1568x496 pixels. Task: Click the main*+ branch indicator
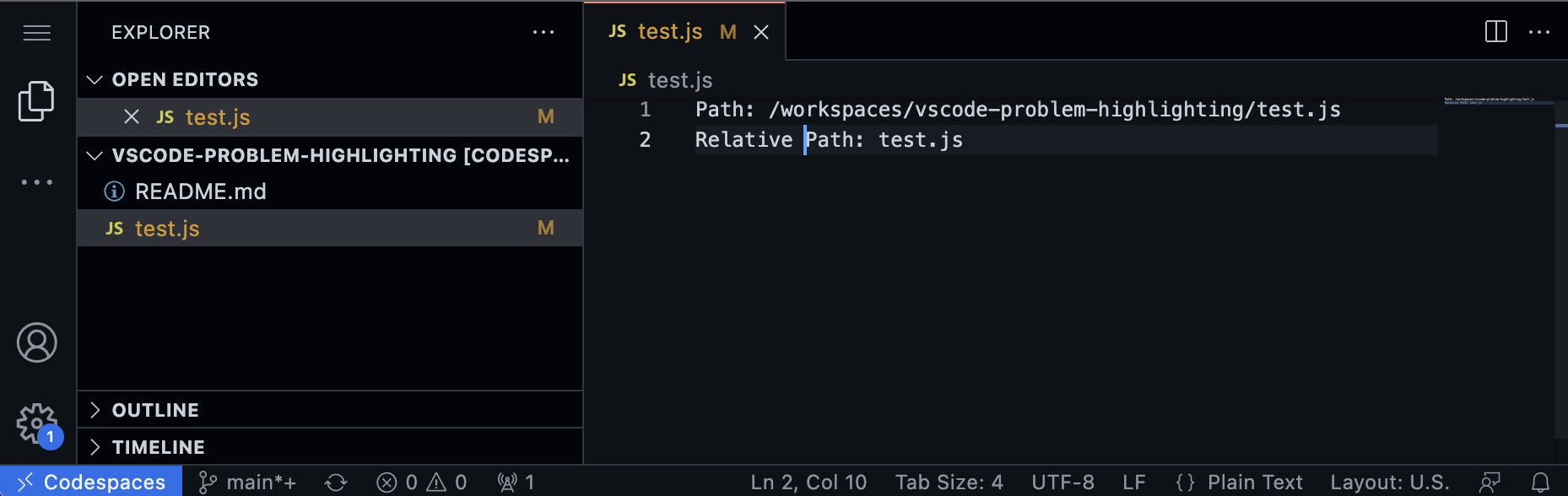tap(246, 482)
